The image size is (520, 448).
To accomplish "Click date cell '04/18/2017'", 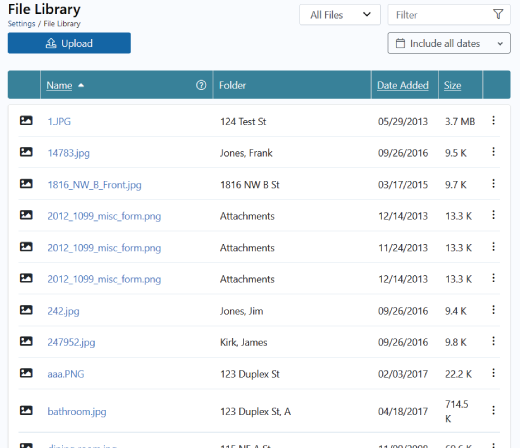I will [403, 412].
